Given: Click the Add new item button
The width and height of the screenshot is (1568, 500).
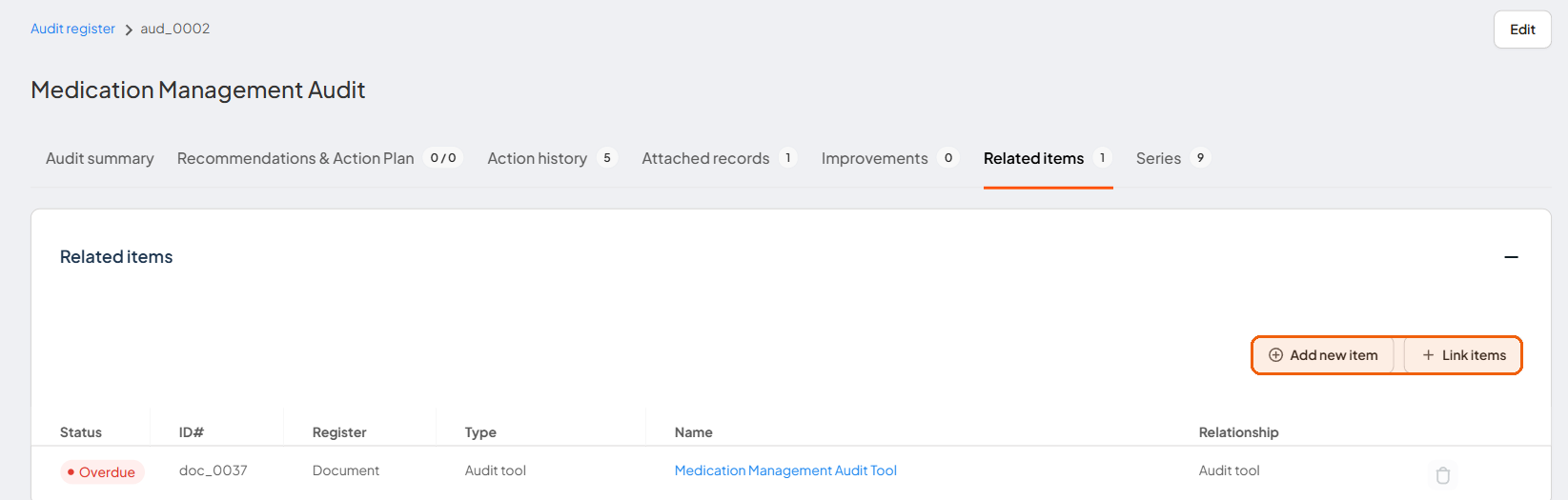Looking at the screenshot, I should [1323, 355].
